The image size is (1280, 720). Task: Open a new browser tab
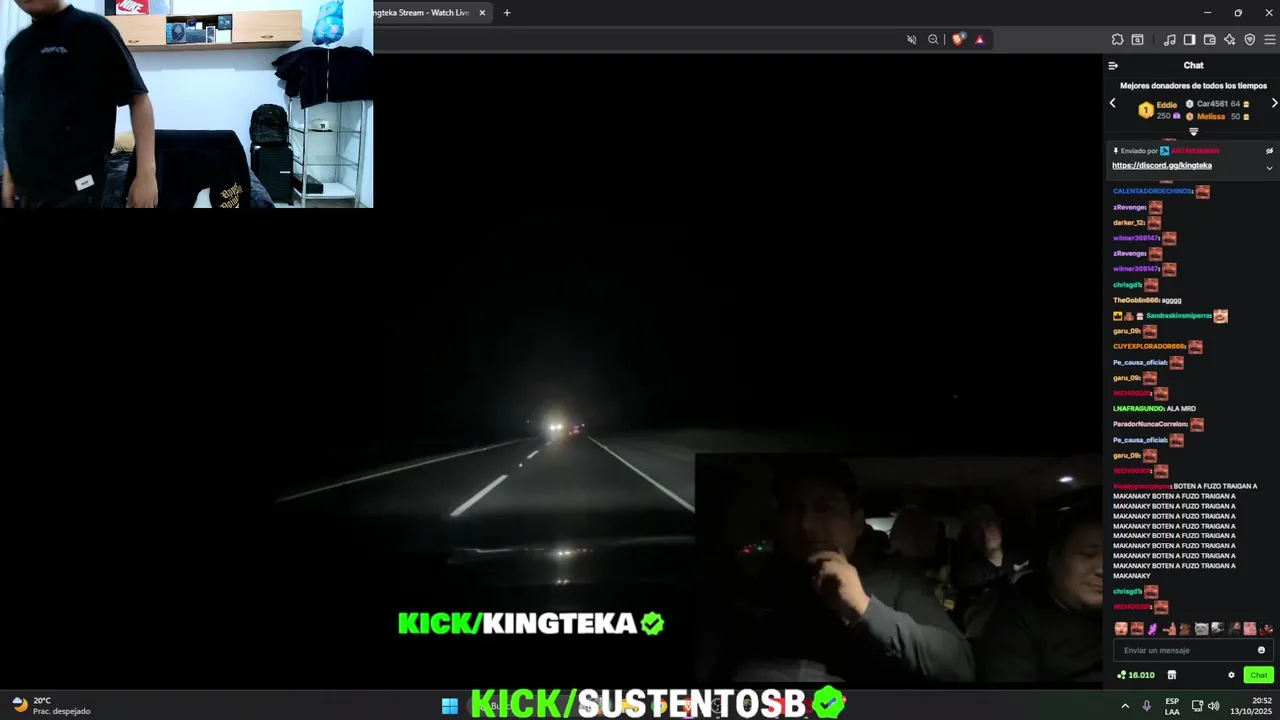coord(507,13)
